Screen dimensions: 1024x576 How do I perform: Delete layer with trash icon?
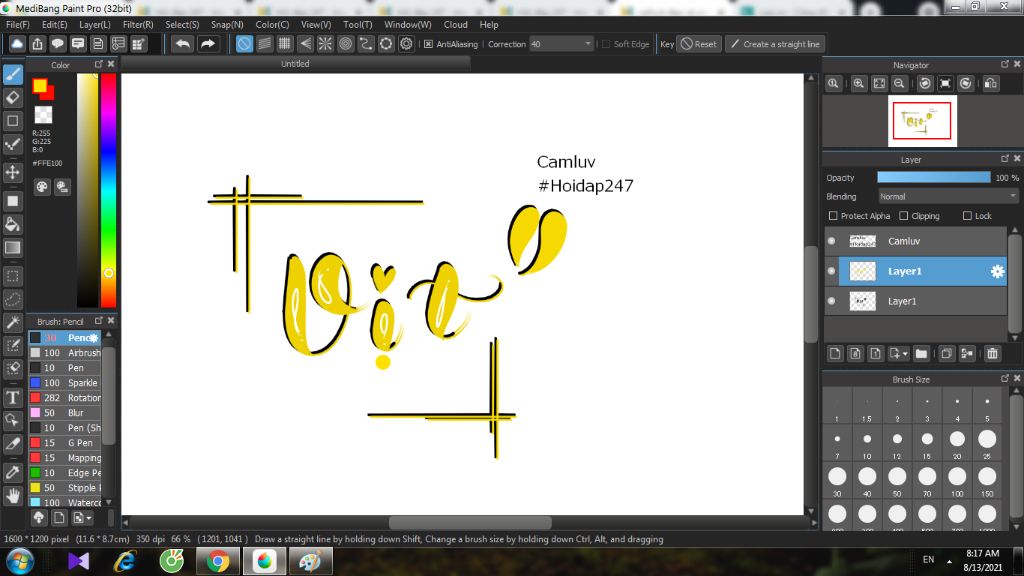click(x=993, y=353)
